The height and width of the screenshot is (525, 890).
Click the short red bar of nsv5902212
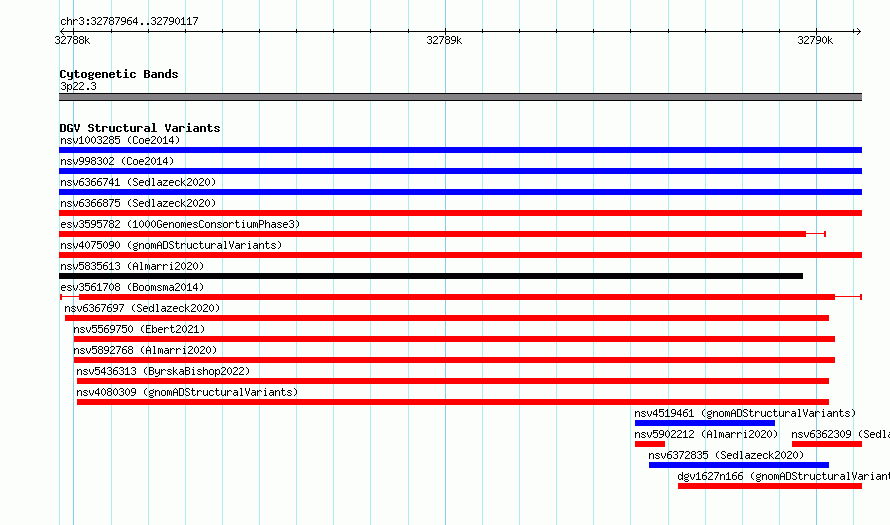coord(649,444)
